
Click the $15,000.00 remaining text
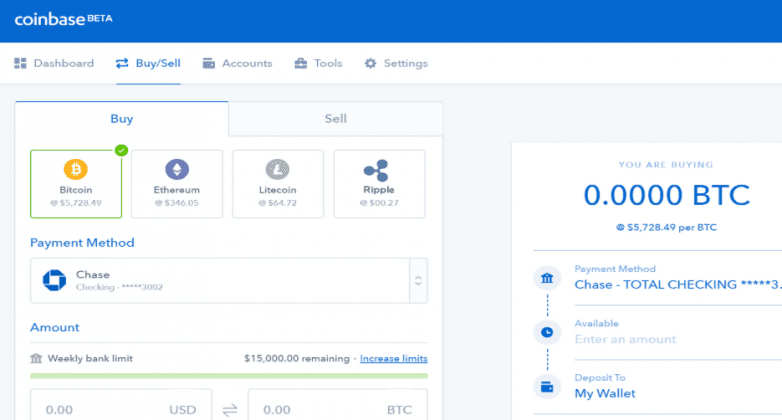[297, 359]
